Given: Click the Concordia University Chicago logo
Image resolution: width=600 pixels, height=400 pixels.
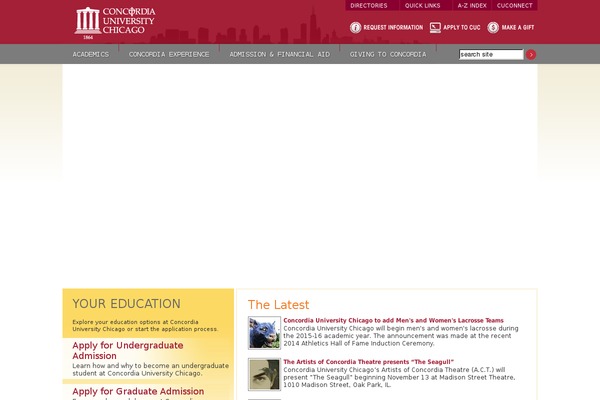Looking at the screenshot, I should click(115, 21).
